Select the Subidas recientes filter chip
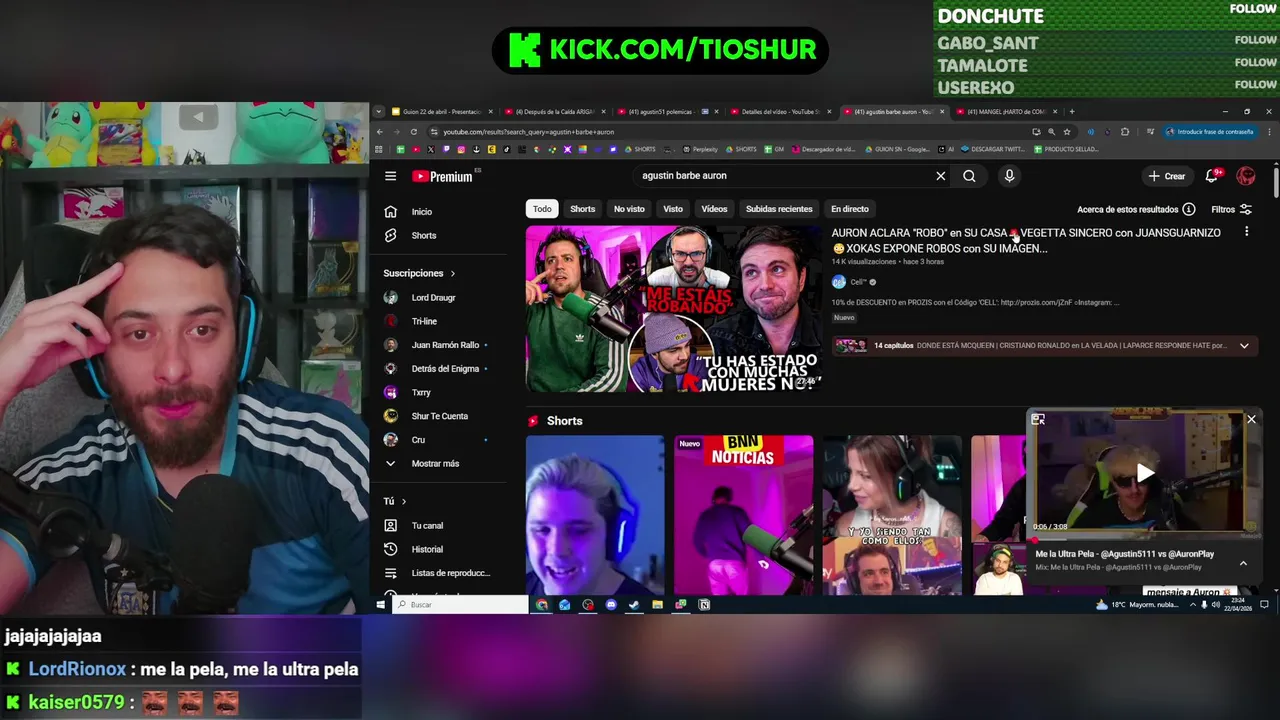The width and height of the screenshot is (1280, 720). [779, 209]
